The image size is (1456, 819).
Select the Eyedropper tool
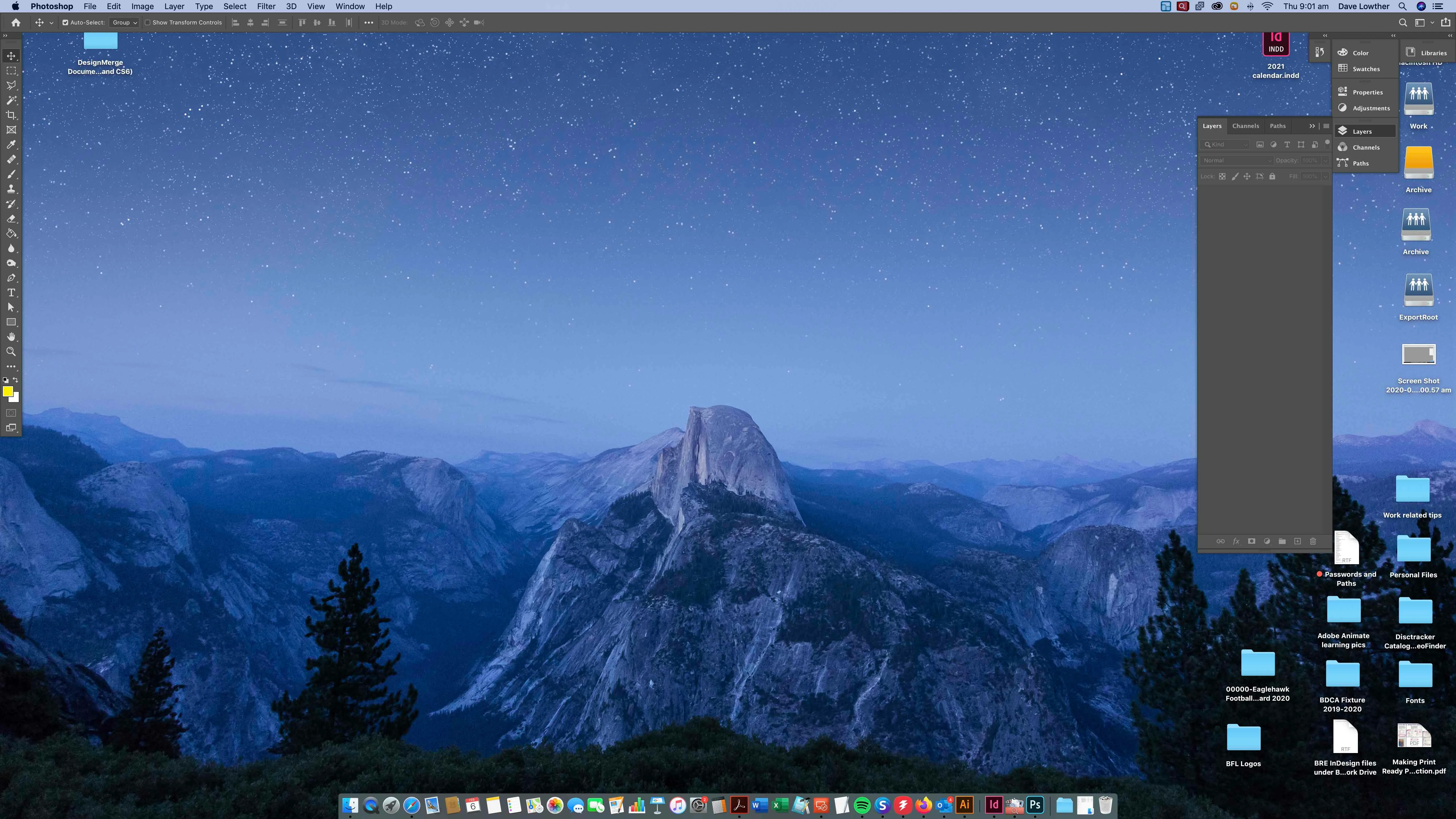pyautogui.click(x=11, y=145)
